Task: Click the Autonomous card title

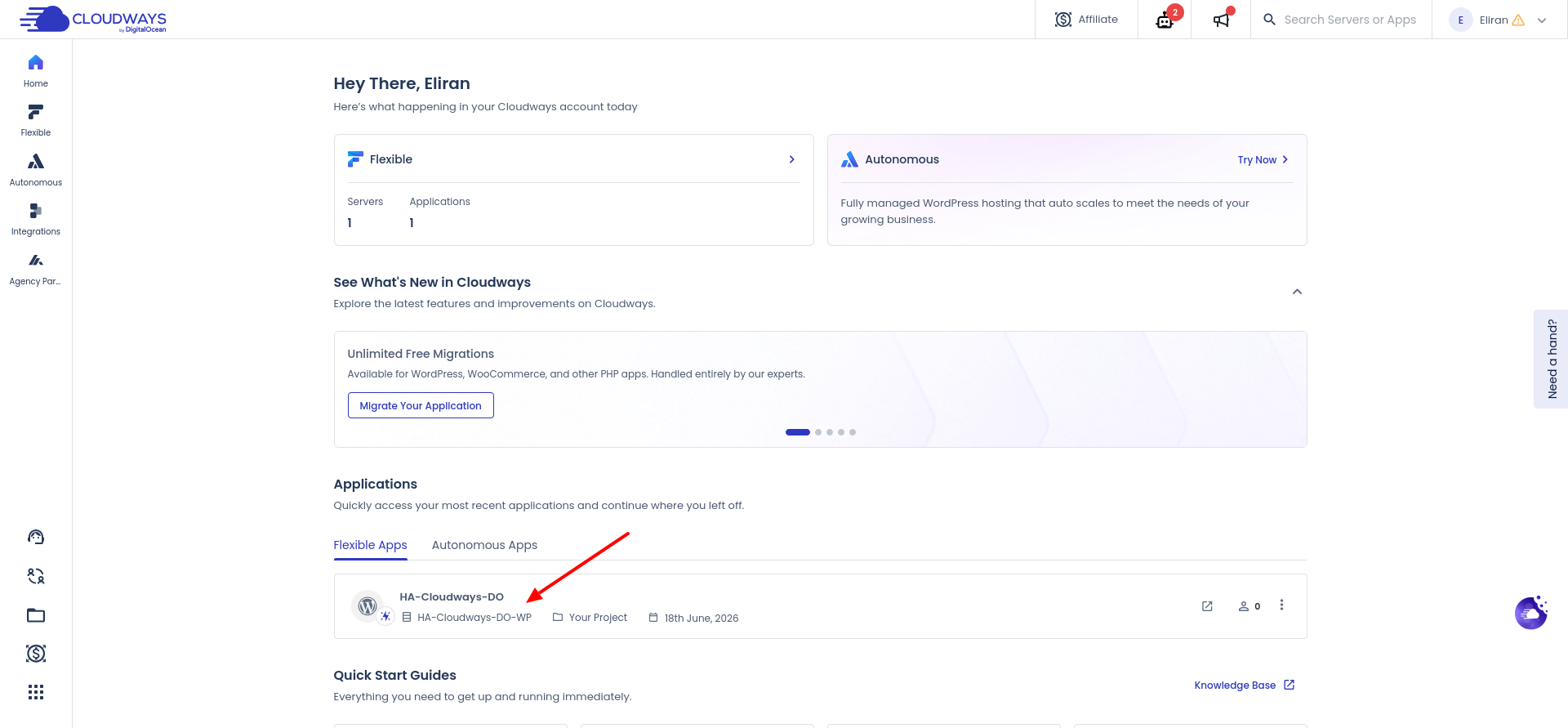Action: 902,159
